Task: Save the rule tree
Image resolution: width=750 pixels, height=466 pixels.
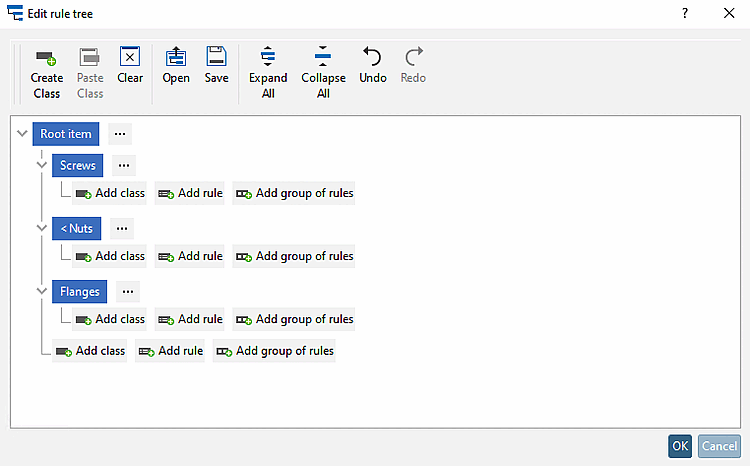Action: tap(216, 65)
